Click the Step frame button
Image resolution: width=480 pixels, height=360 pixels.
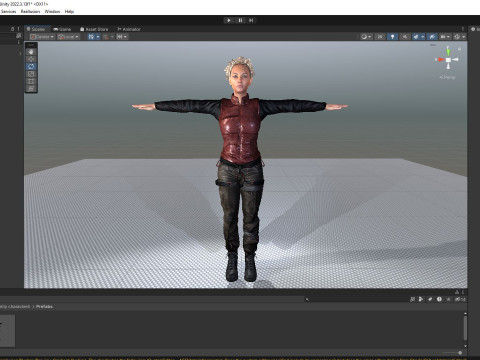(251, 20)
